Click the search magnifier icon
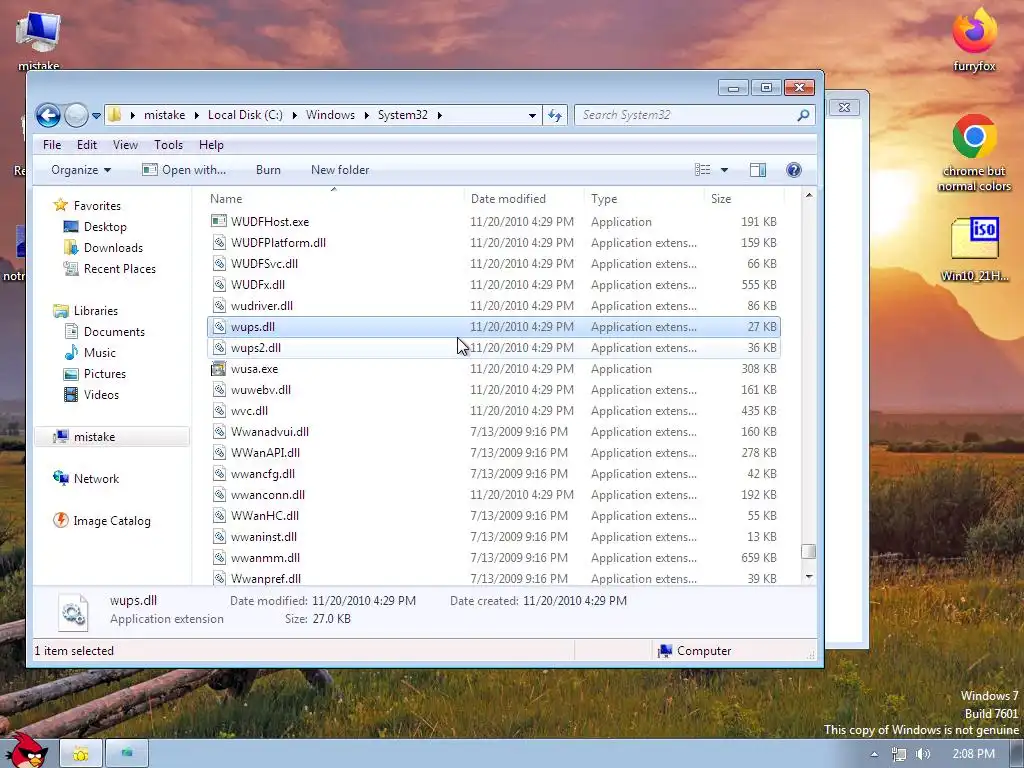The image size is (1024, 768). coord(803,116)
